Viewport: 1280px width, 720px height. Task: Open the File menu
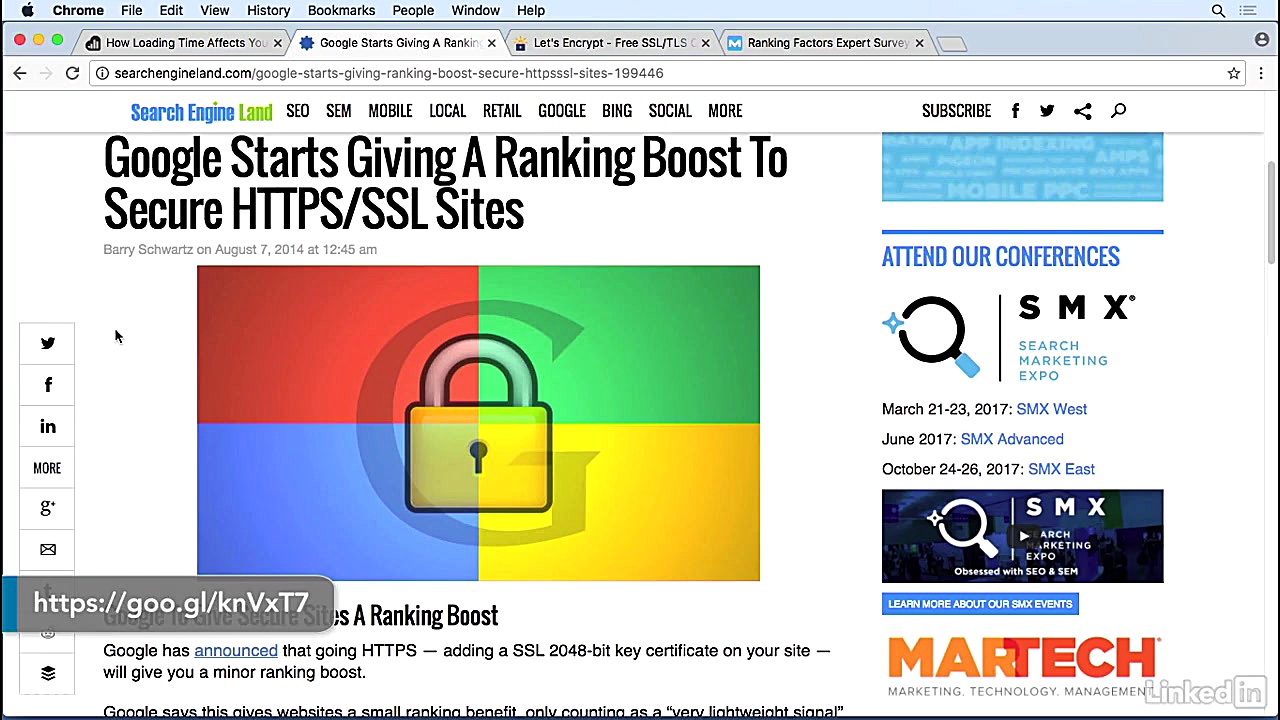coord(132,10)
